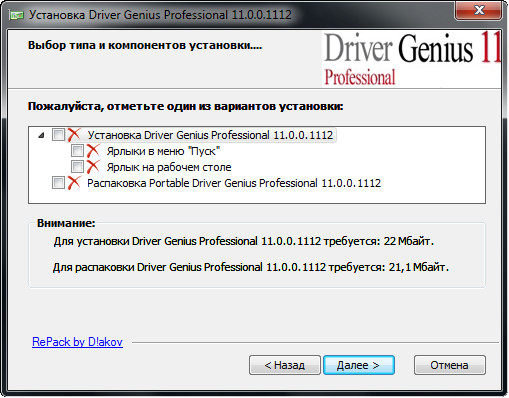Click the red X icon beside Ярлыки в меню "Пуск"
The image size is (509, 398).
[93, 151]
